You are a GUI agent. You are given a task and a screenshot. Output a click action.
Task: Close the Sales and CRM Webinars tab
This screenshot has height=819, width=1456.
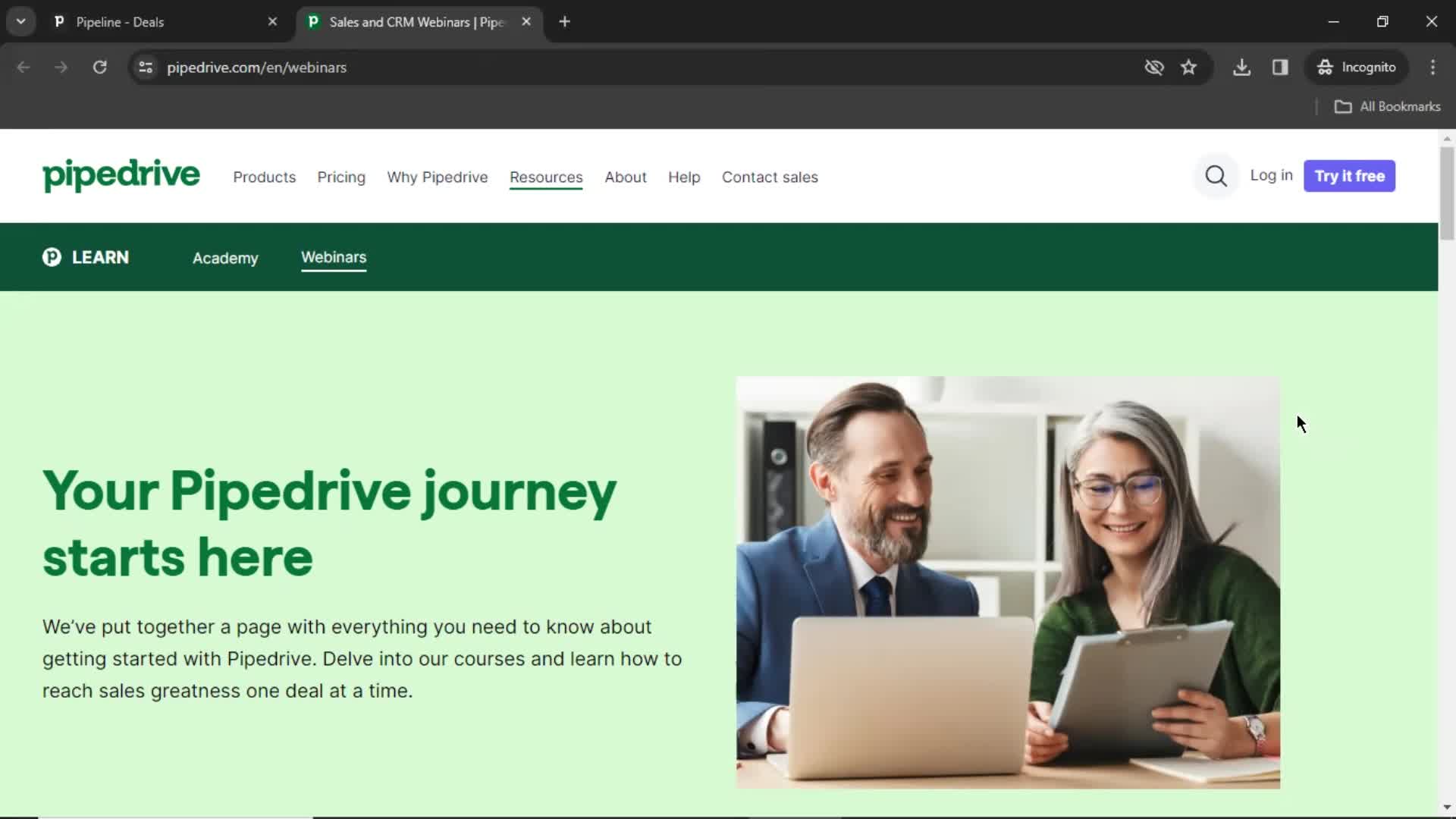point(526,22)
